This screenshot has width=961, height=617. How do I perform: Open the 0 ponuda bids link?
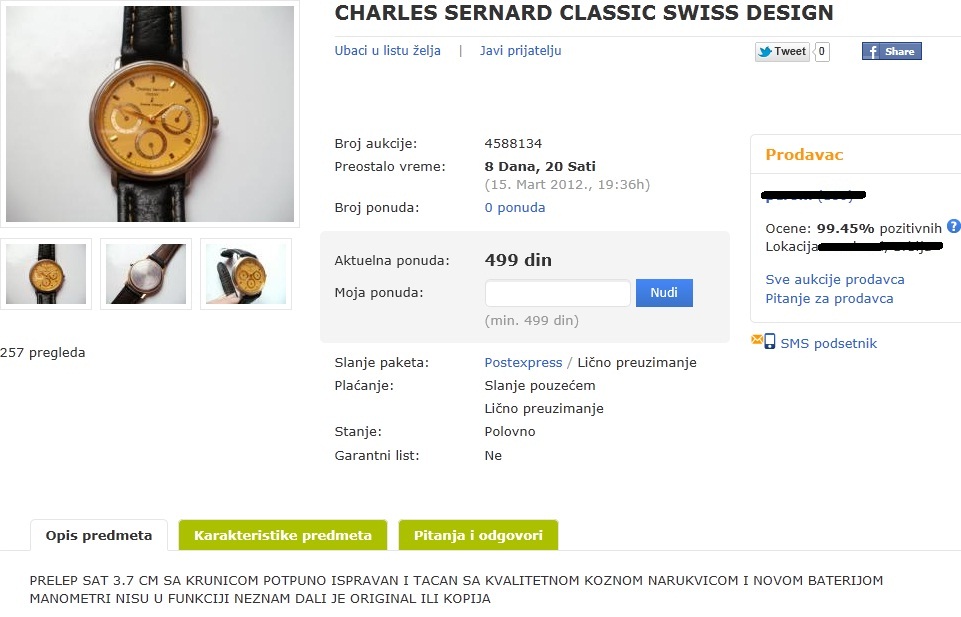click(515, 208)
